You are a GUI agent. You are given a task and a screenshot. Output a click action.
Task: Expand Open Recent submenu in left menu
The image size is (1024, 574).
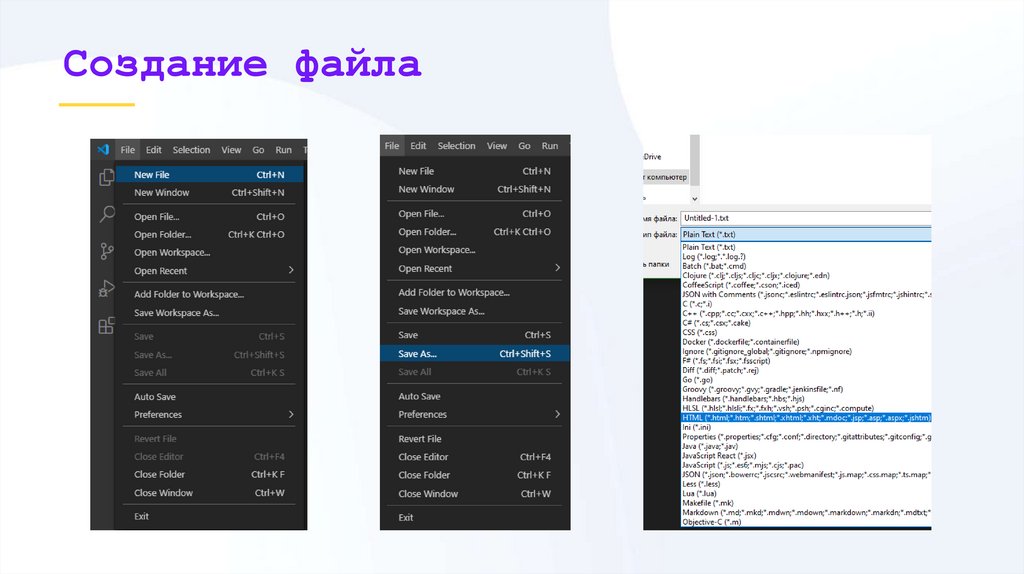click(210, 270)
